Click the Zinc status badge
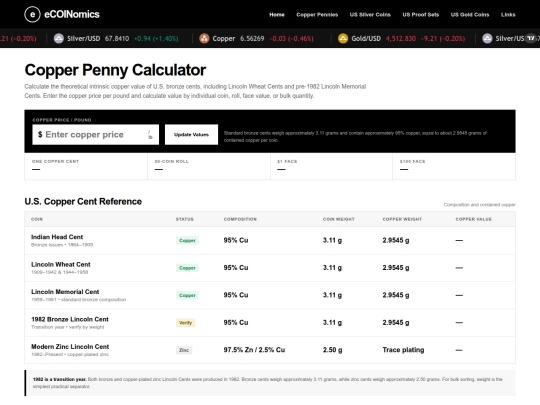This screenshot has width=540, height=405. 184,350
